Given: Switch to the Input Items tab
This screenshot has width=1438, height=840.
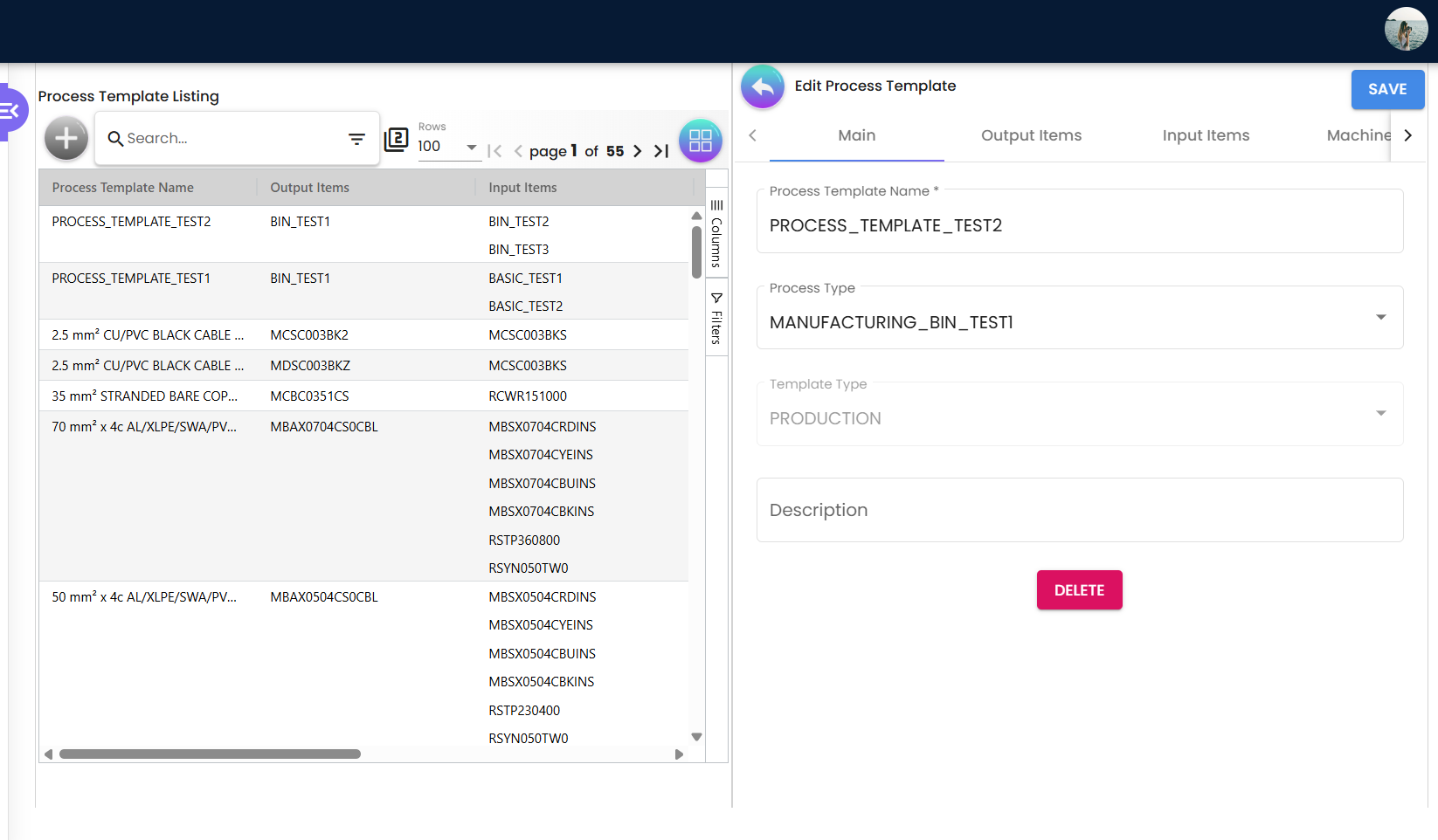Looking at the screenshot, I should 1205,135.
